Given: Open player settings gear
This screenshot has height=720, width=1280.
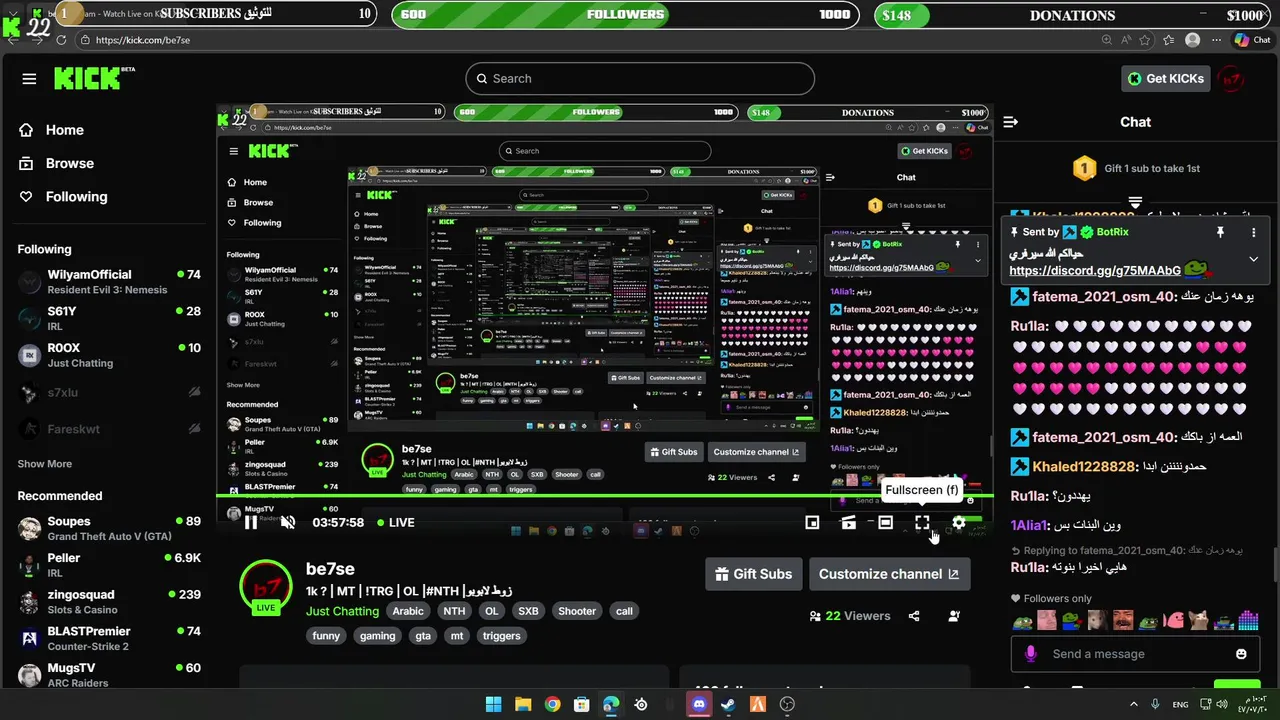Looking at the screenshot, I should [x=959, y=522].
